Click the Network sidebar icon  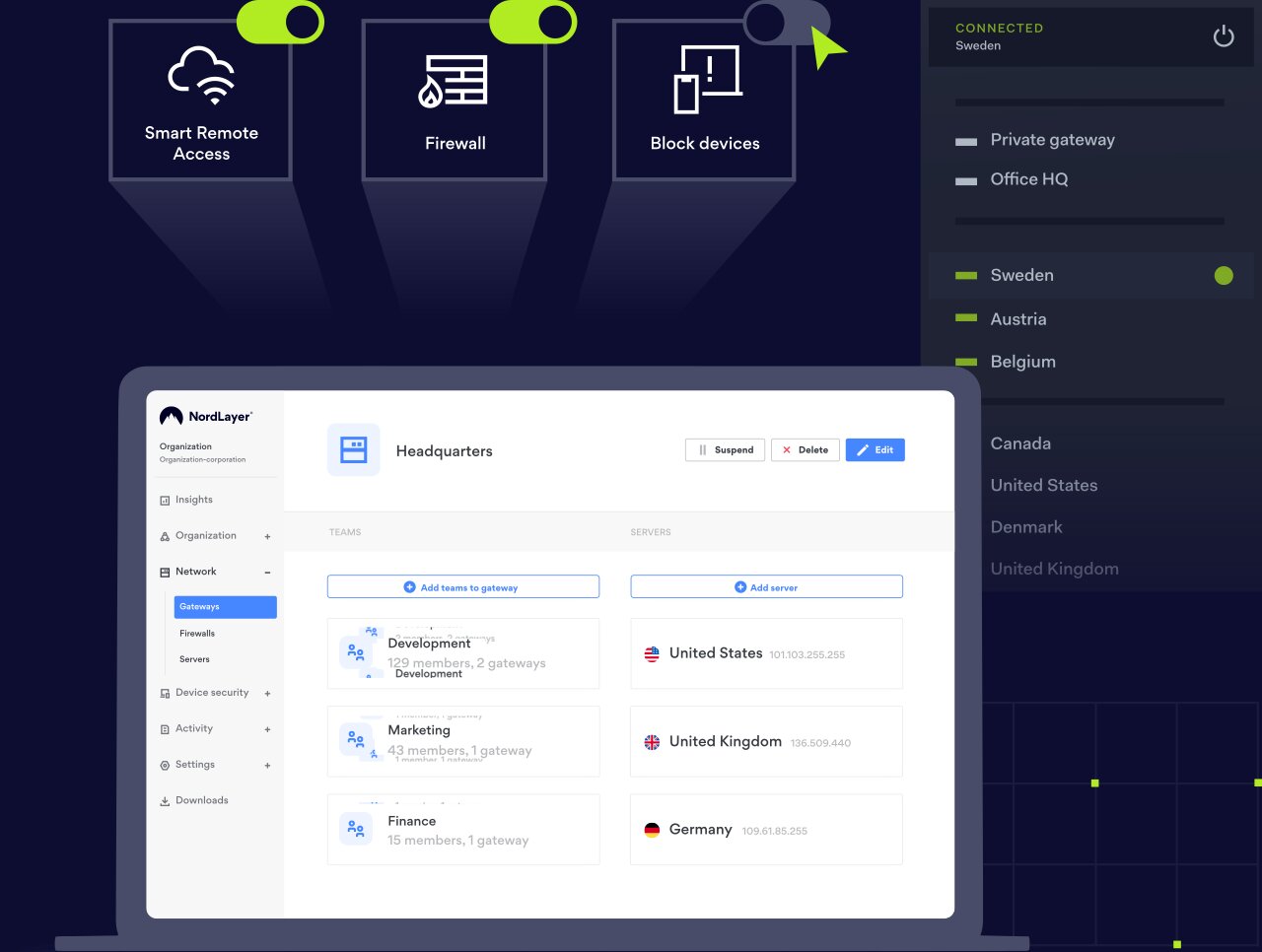(165, 572)
